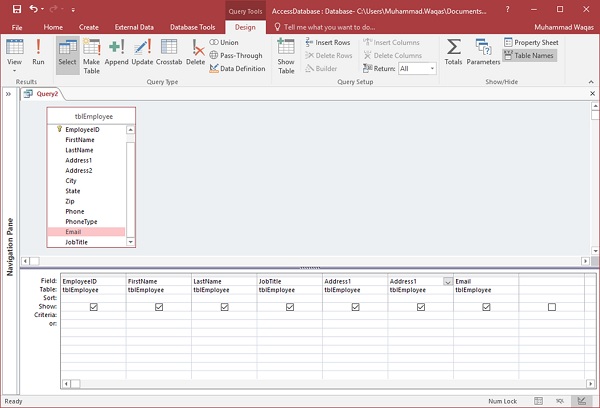The width and height of the screenshot is (600, 408).
Task: Run the query with the Run icon
Action: [x=38, y=51]
